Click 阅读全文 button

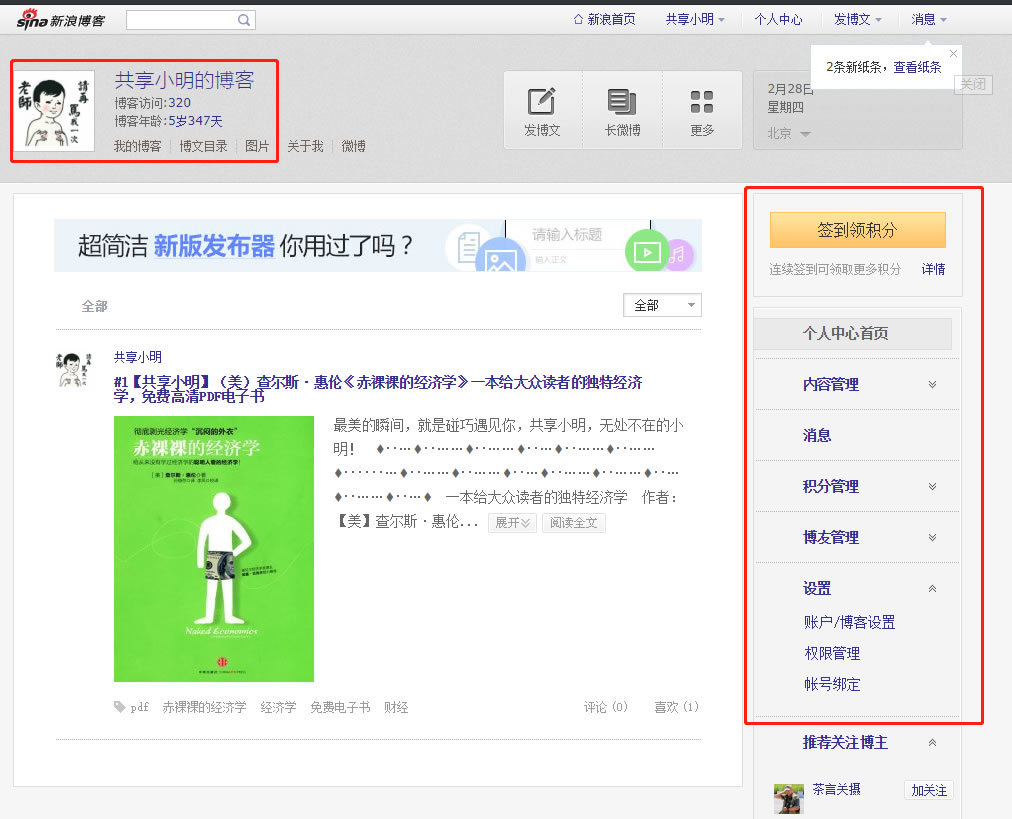pos(574,523)
